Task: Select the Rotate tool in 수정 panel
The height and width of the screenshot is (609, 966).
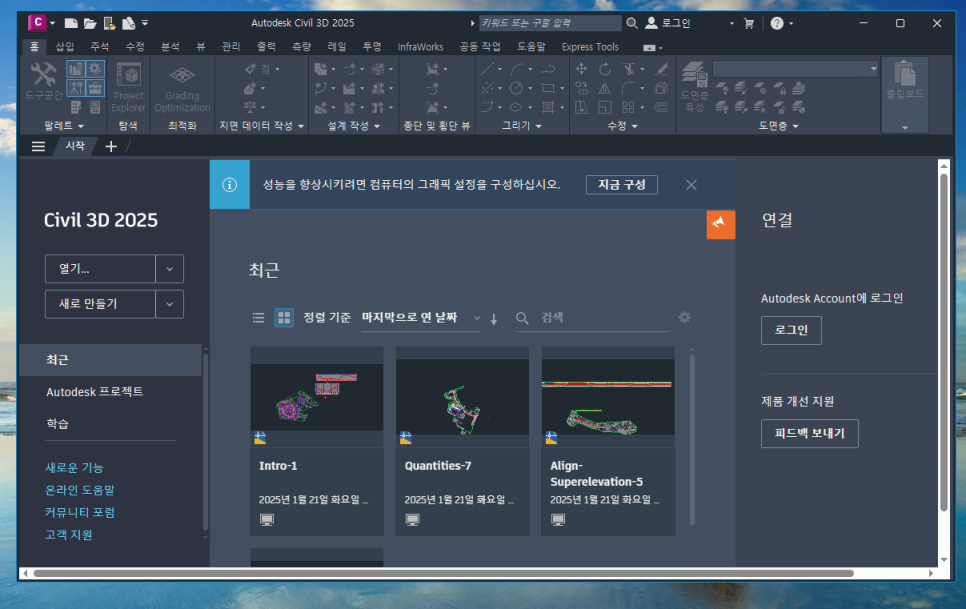Action: click(605, 69)
